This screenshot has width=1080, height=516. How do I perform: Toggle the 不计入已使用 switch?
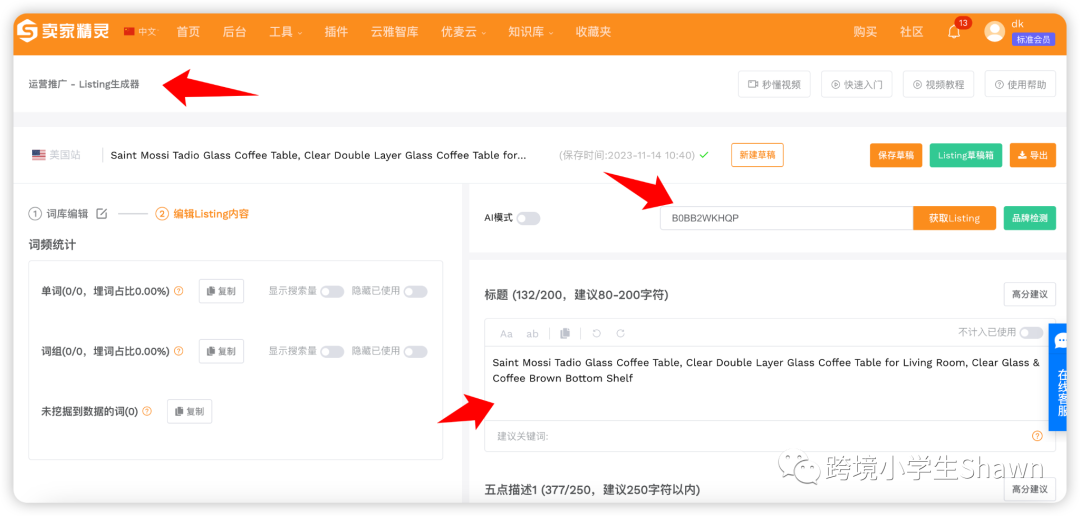coord(1031,333)
